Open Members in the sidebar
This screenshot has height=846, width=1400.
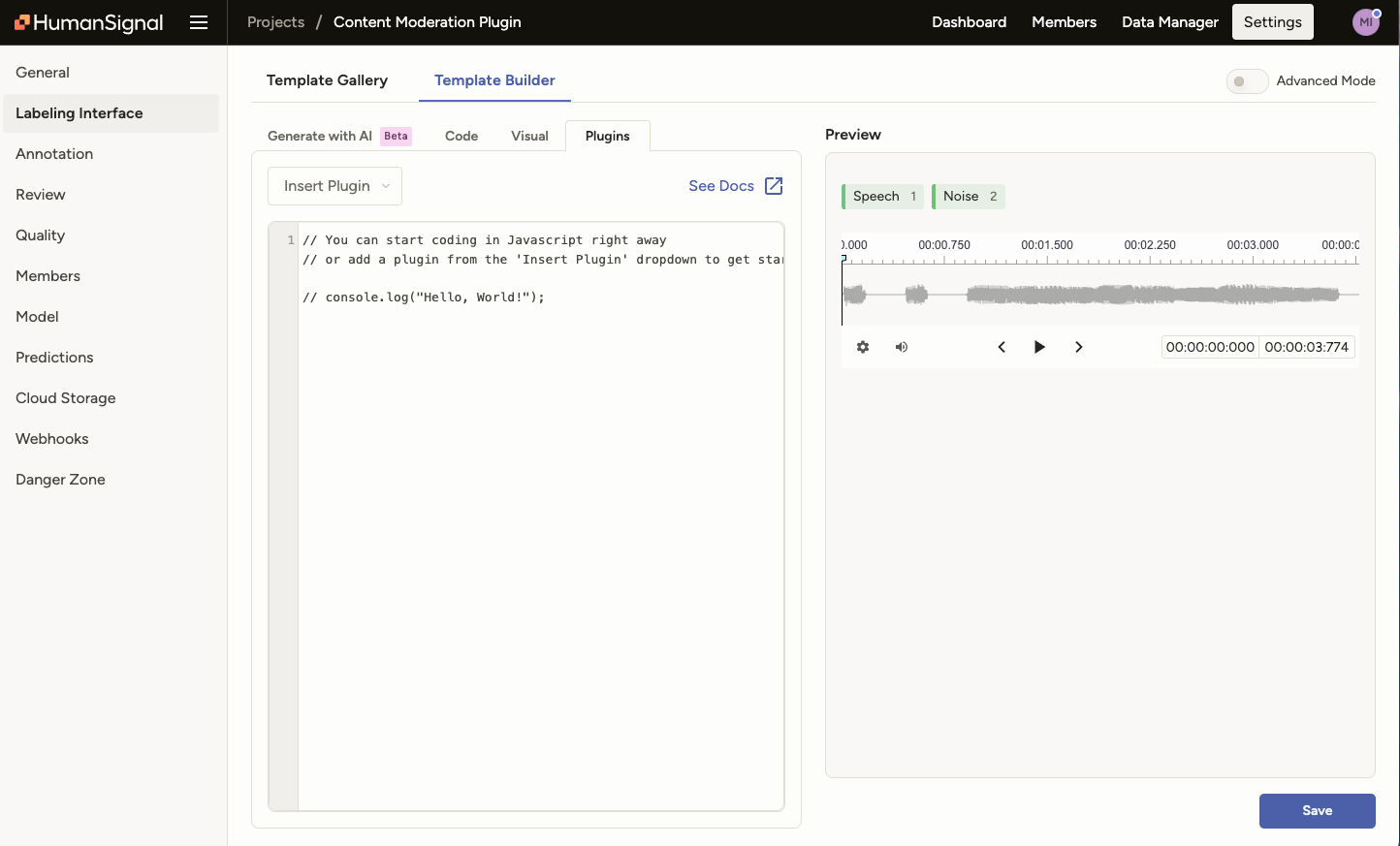(x=111, y=276)
